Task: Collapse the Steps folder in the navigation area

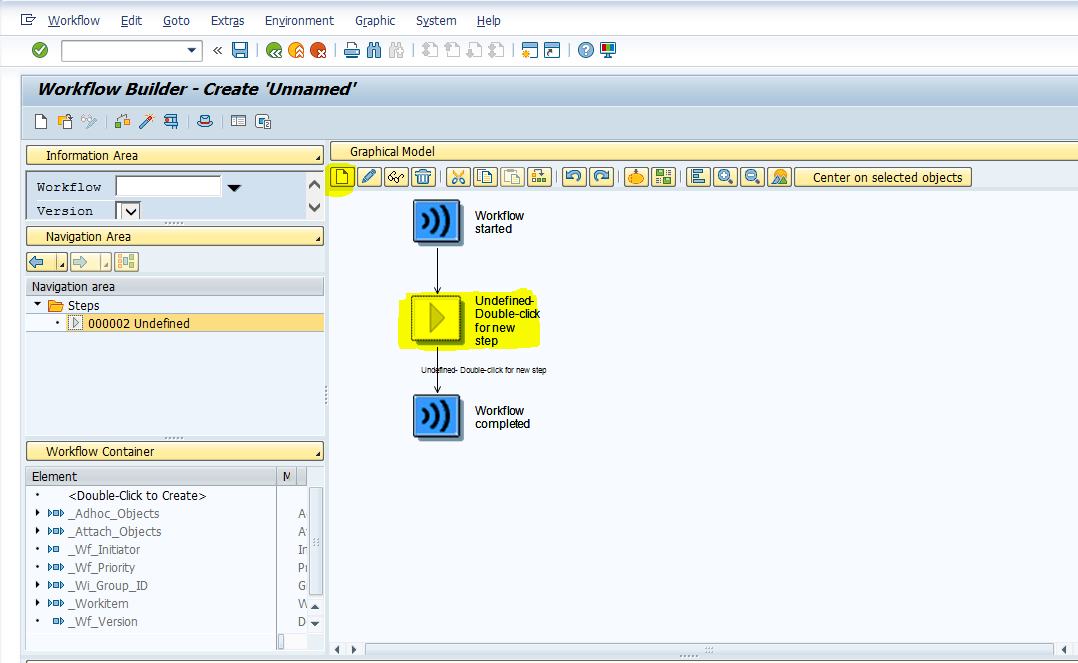Action: tap(38, 305)
